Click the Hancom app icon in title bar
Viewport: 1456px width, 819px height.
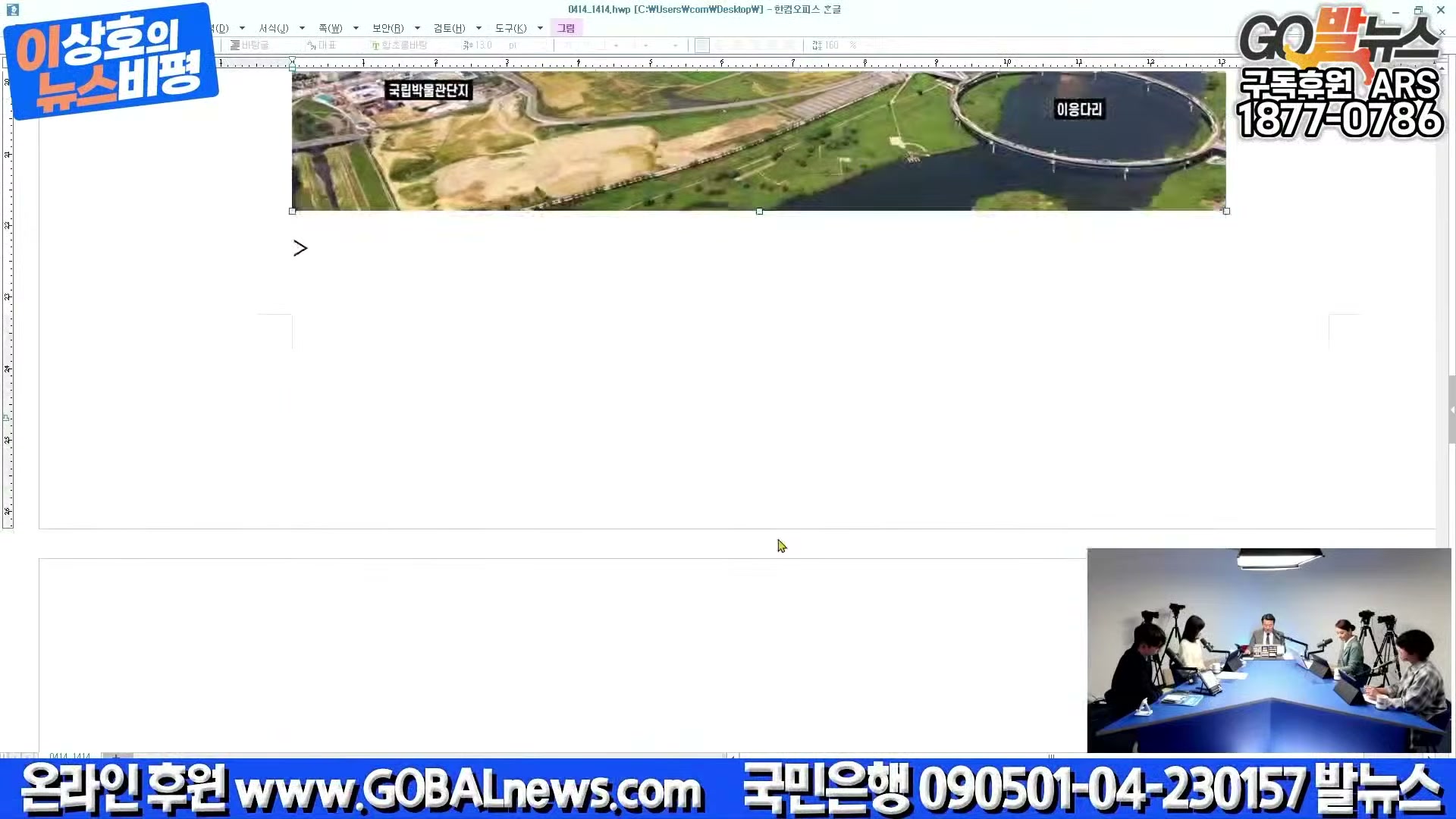[x=12, y=10]
